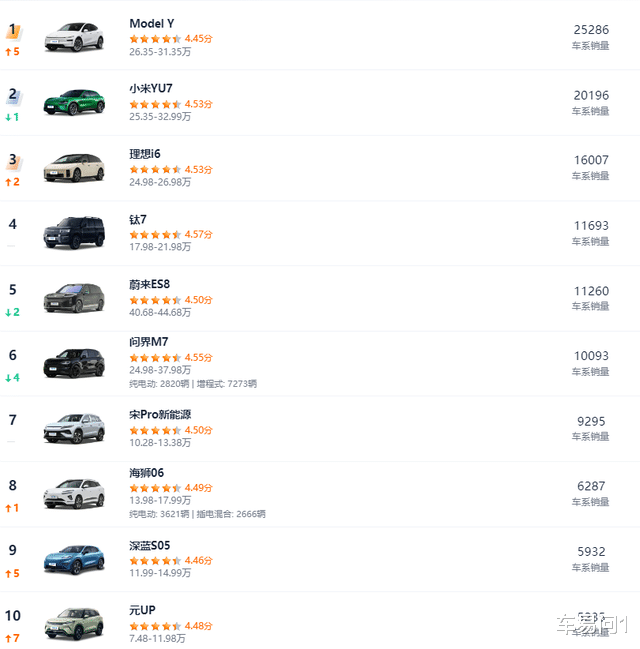Click the 元UP car image
The width and height of the screenshot is (640, 649).
pyautogui.click(x=73, y=623)
